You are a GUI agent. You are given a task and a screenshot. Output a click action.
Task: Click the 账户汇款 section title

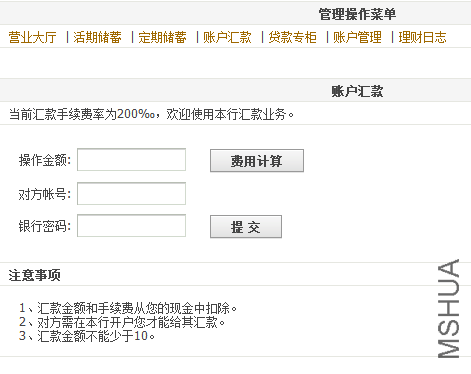(357, 91)
